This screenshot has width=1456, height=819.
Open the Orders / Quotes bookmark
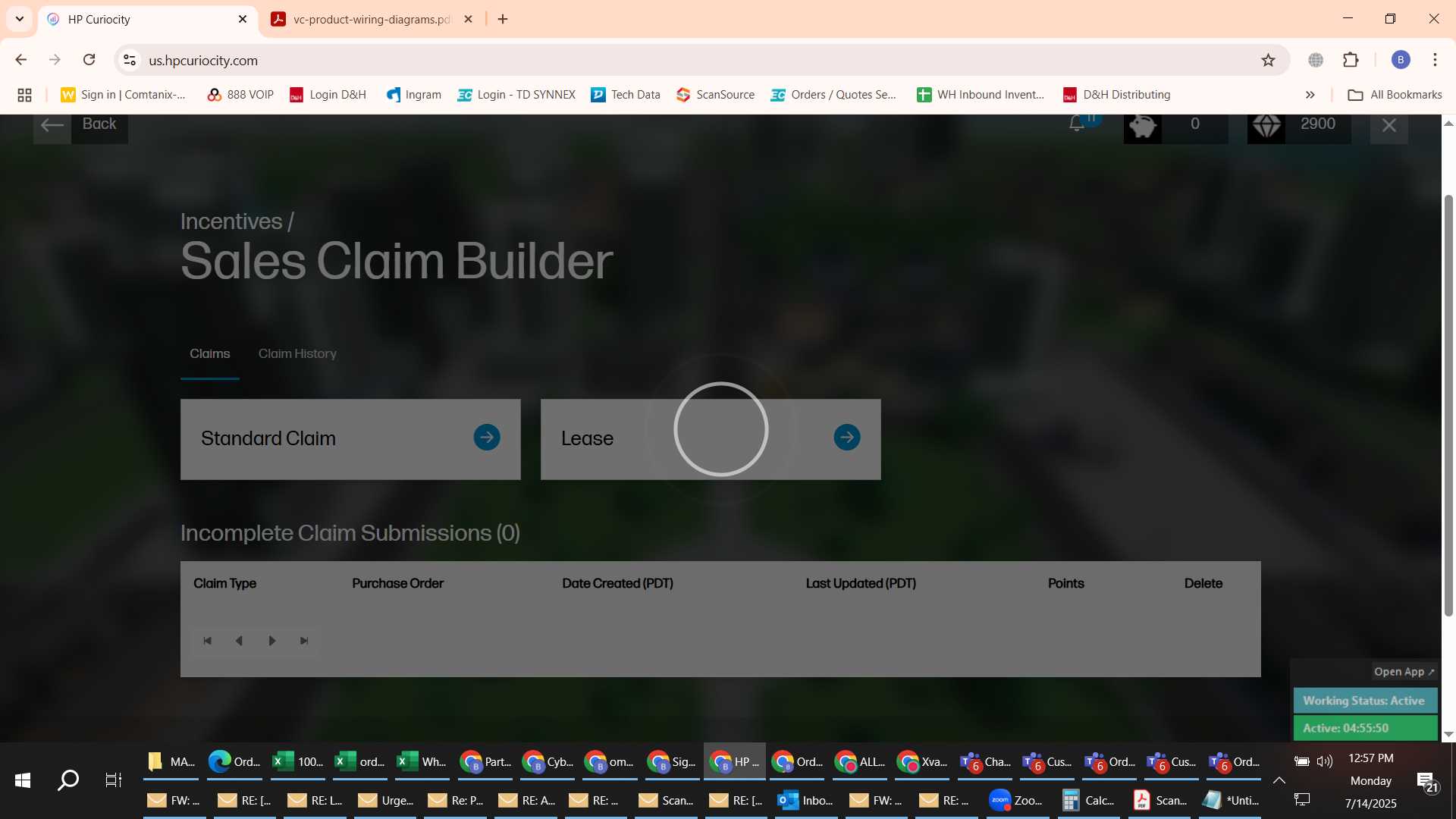tap(833, 95)
